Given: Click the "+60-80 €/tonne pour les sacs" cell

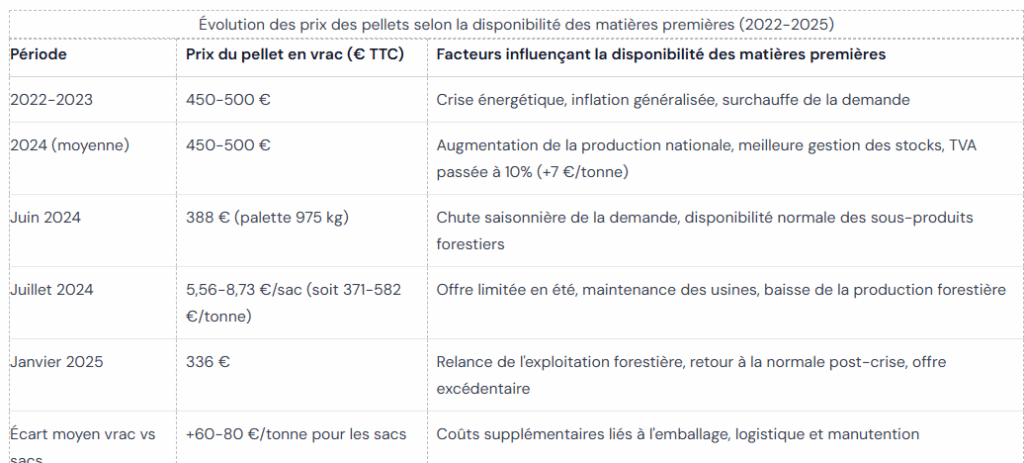Looking at the screenshot, I should [295, 435].
